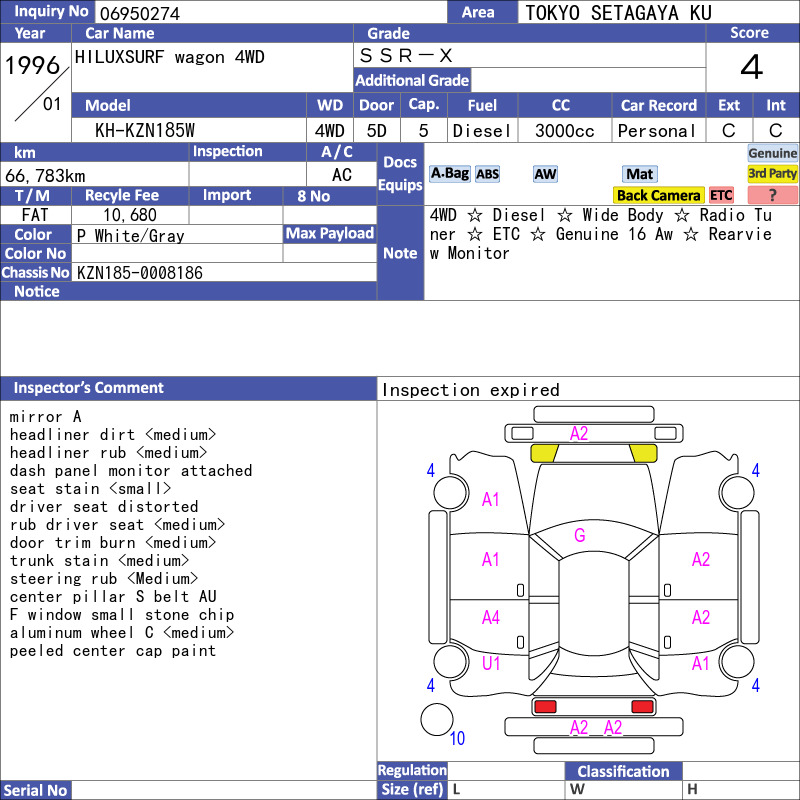Click the left red tail light

pyautogui.click(x=545, y=707)
